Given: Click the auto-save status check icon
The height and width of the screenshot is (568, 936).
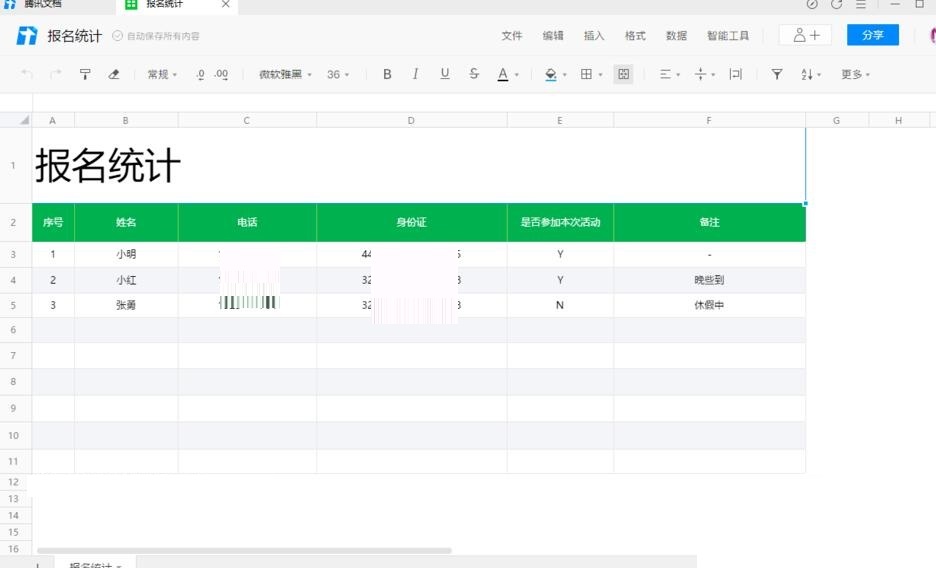Looking at the screenshot, I should click(118, 36).
